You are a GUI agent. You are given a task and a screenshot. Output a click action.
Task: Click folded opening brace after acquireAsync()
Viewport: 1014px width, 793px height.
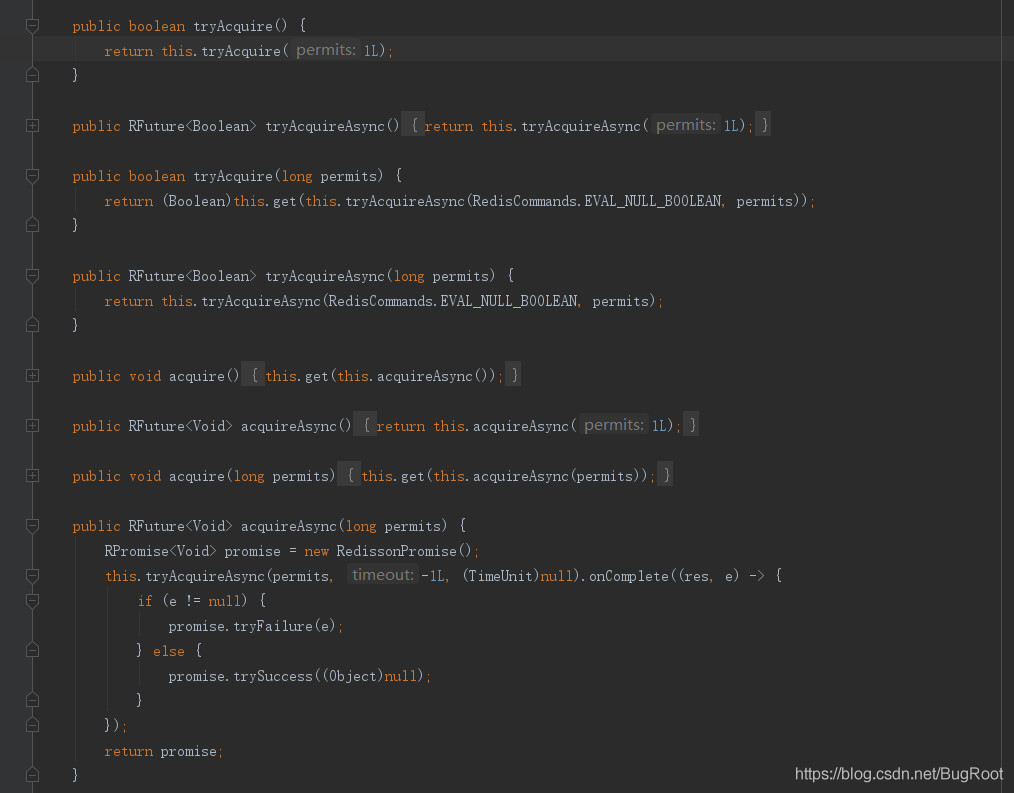coord(365,425)
